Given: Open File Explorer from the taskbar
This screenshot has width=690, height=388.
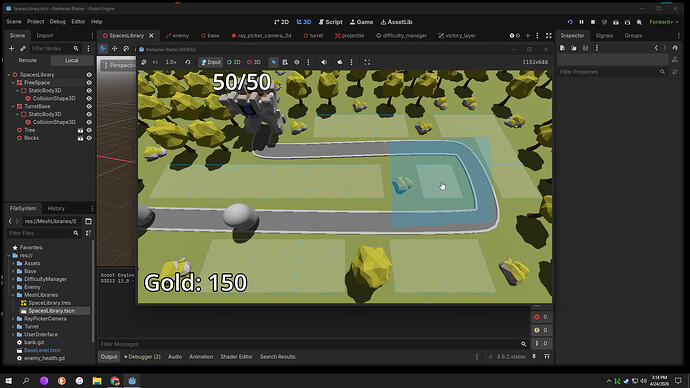Looking at the screenshot, I should (x=97, y=381).
